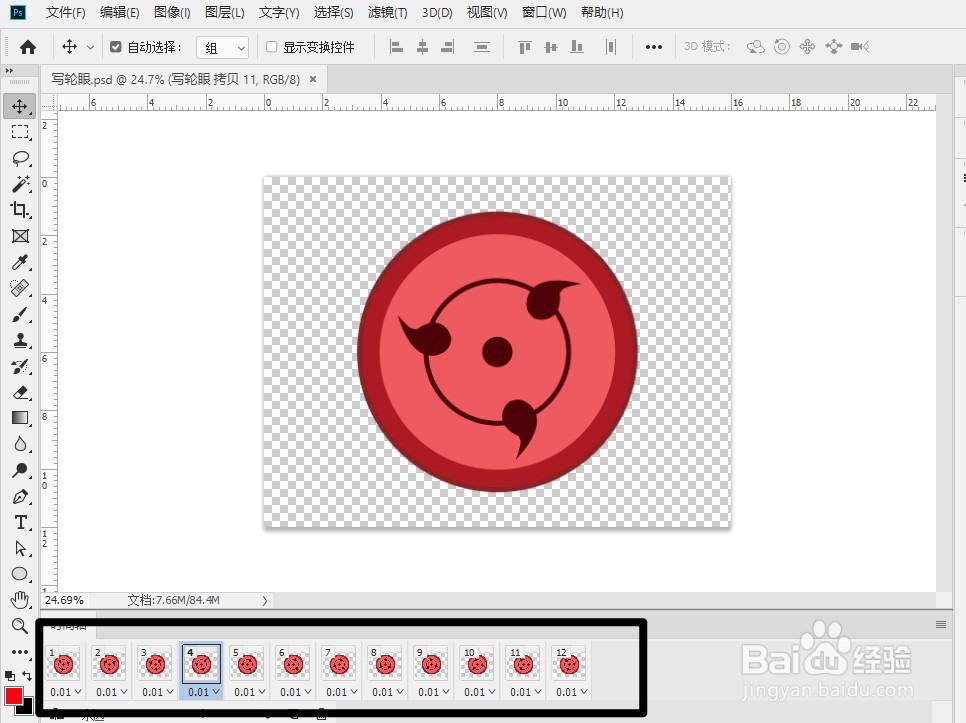Select the Gradient tool
The width and height of the screenshot is (966, 723).
(20, 418)
